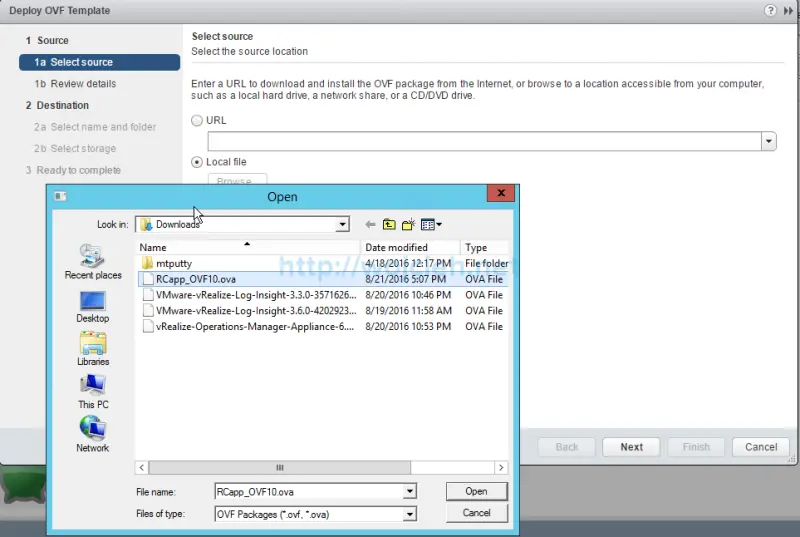The image size is (800, 537).
Task: Open the View menu icon
Action: [431, 225]
